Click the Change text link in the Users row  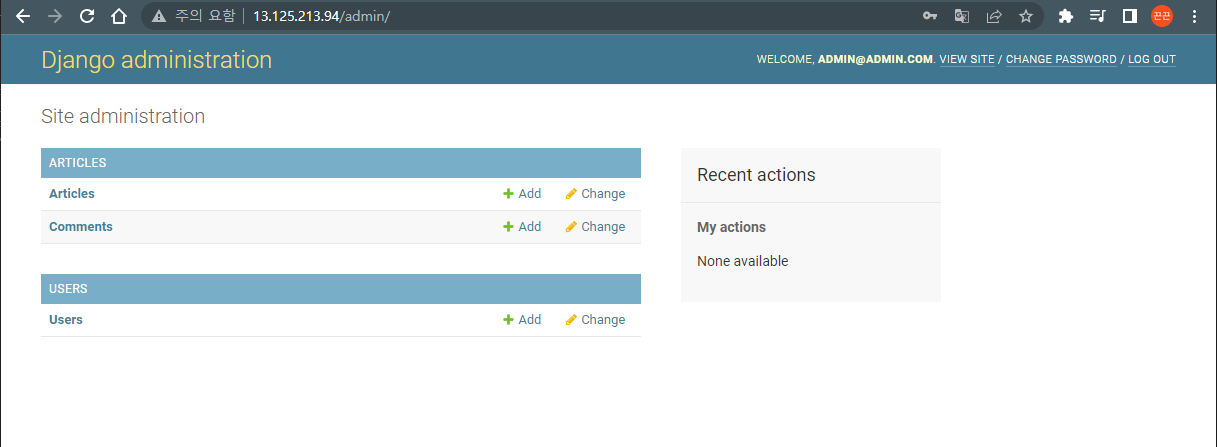point(604,320)
